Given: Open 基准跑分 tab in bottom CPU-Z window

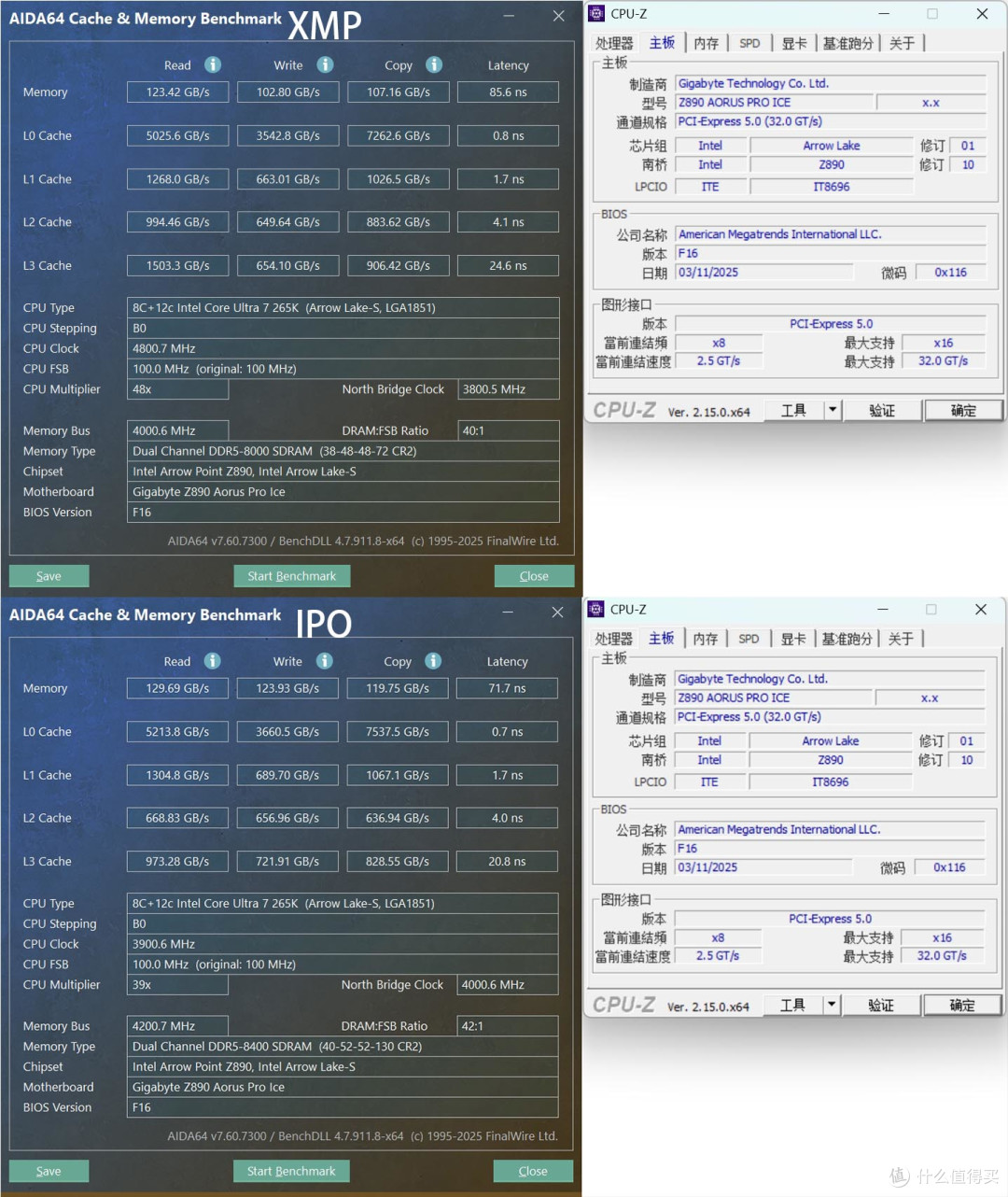Looking at the screenshot, I should tap(847, 639).
